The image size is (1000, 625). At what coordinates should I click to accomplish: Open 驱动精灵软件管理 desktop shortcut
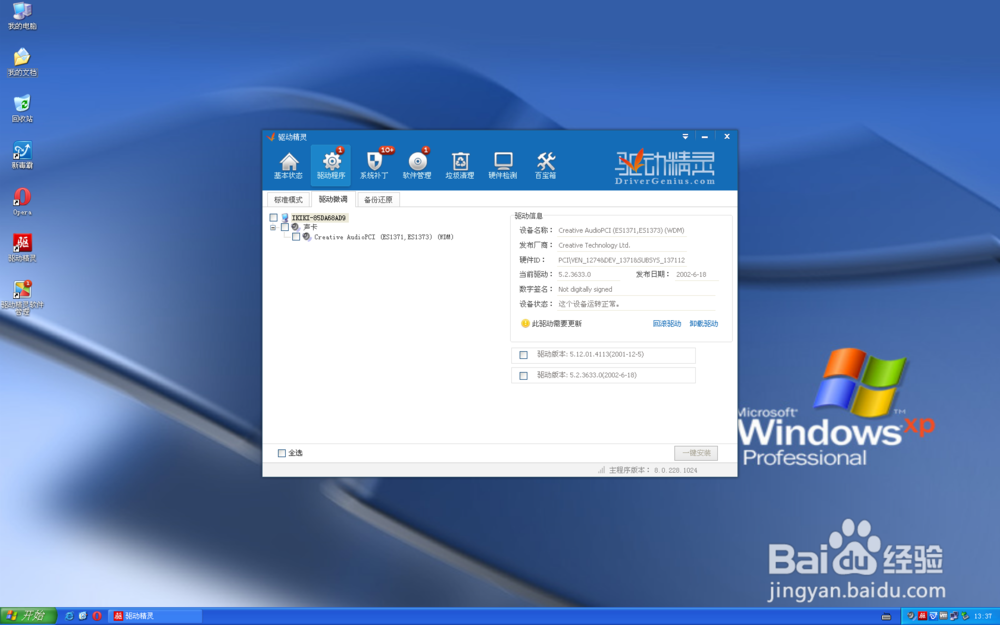(22, 298)
